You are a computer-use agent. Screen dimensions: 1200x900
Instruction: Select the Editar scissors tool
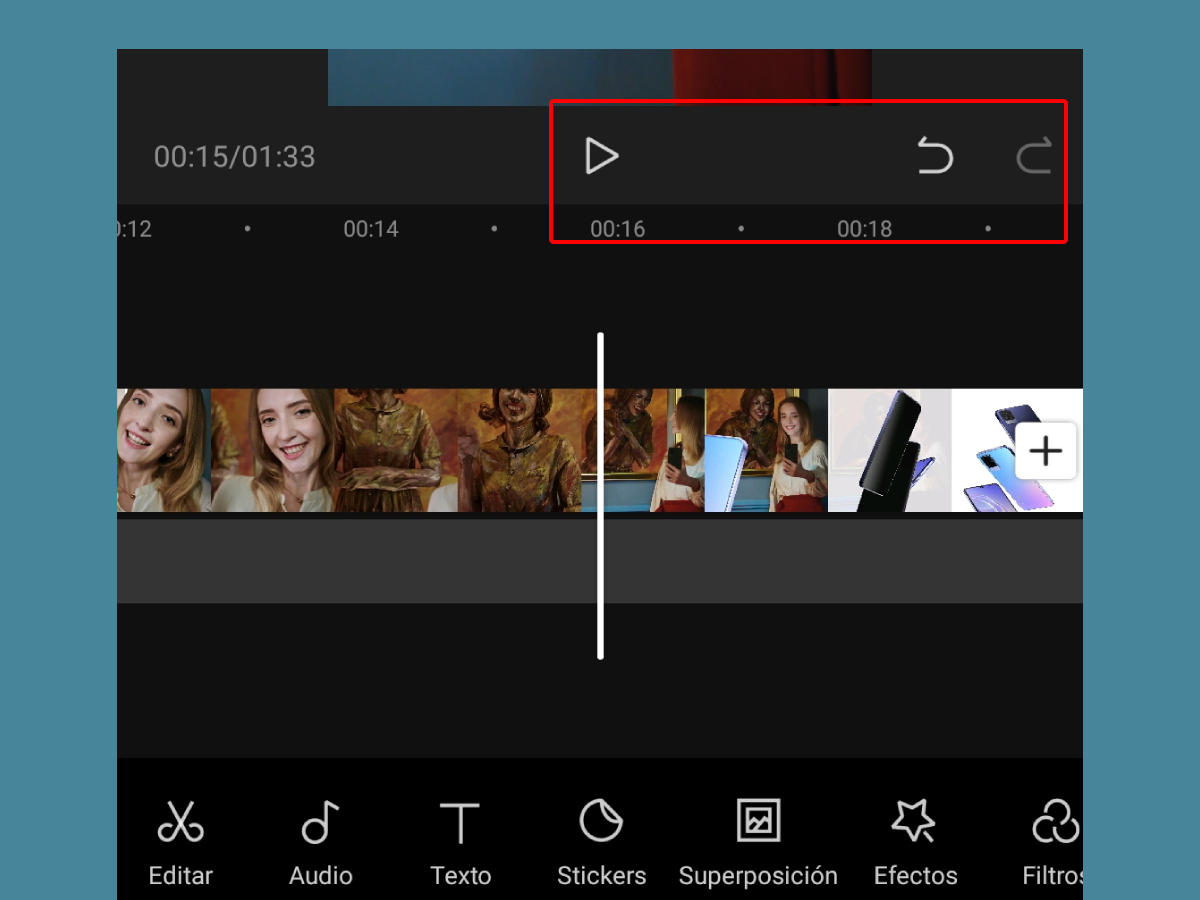pyautogui.click(x=180, y=840)
